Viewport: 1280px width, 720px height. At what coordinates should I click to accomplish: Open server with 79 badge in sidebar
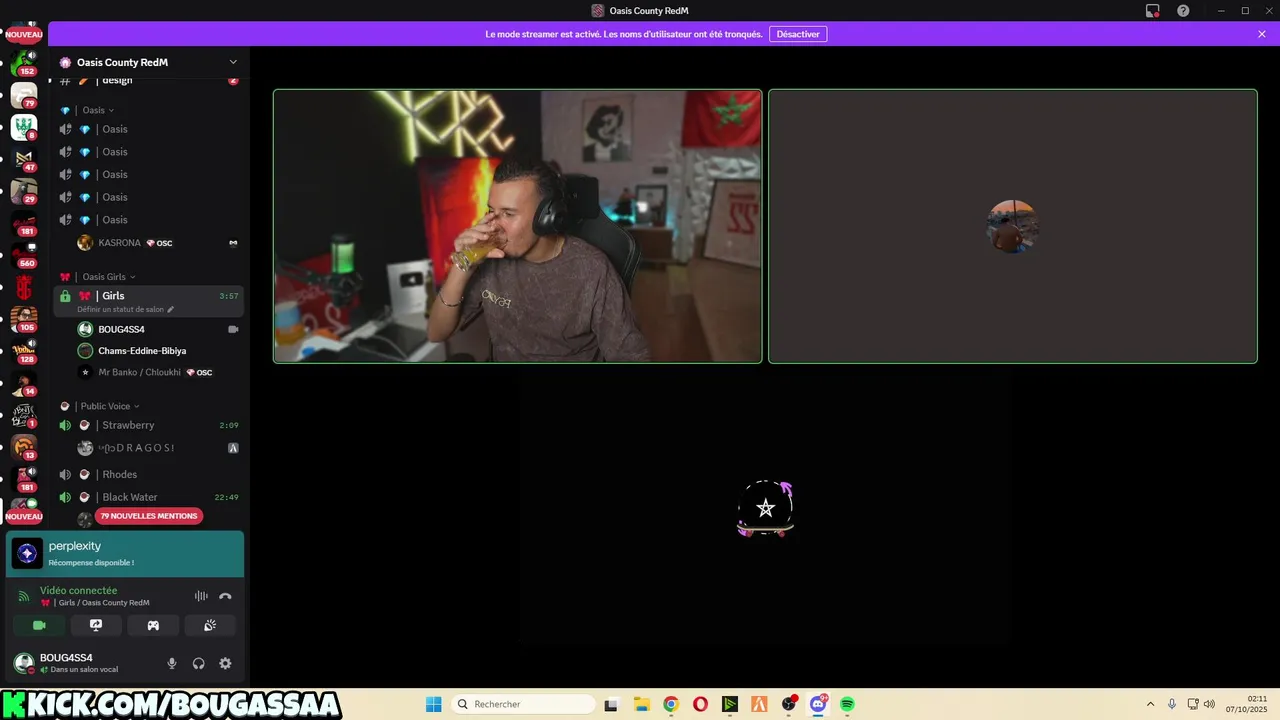coord(24,95)
